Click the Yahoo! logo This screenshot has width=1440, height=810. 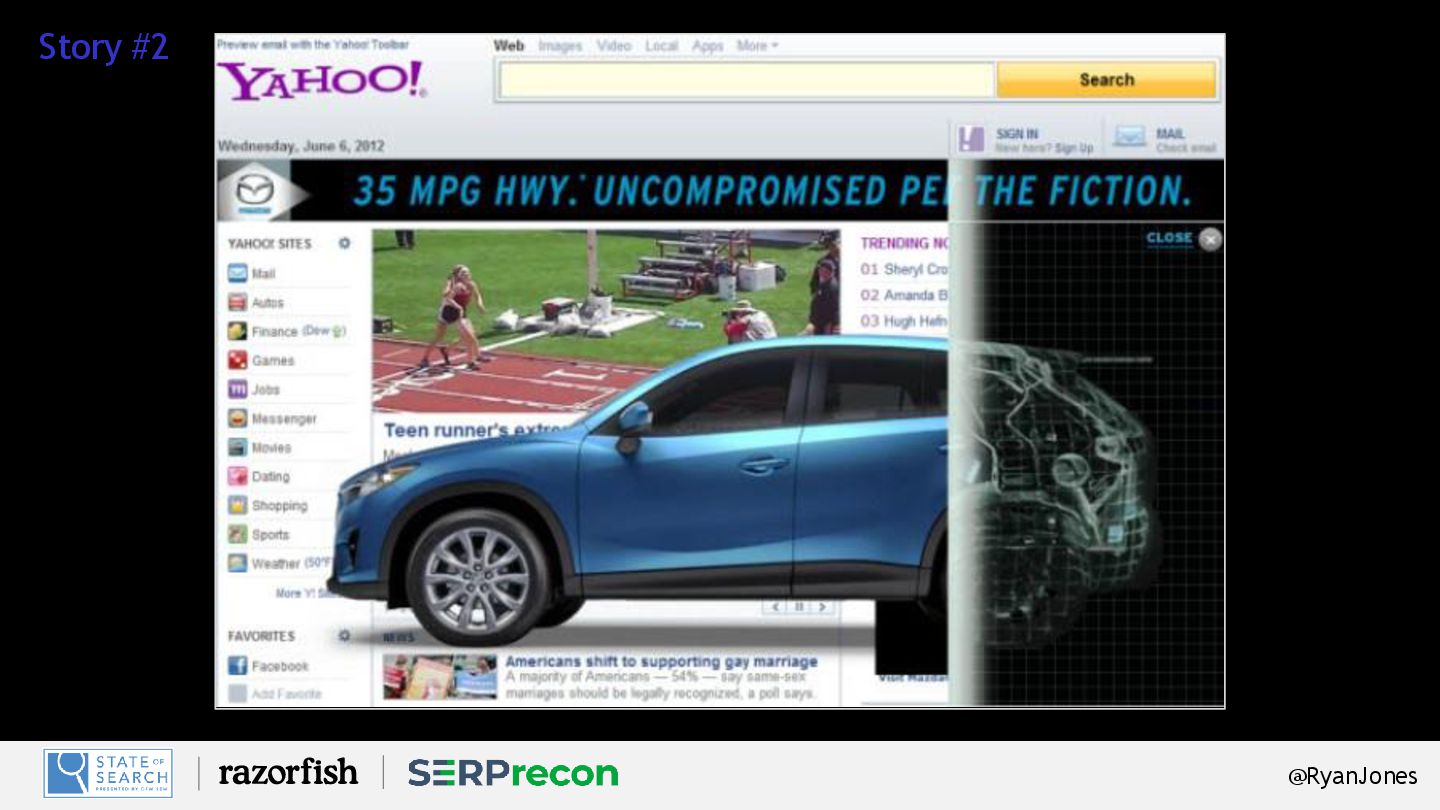click(322, 81)
